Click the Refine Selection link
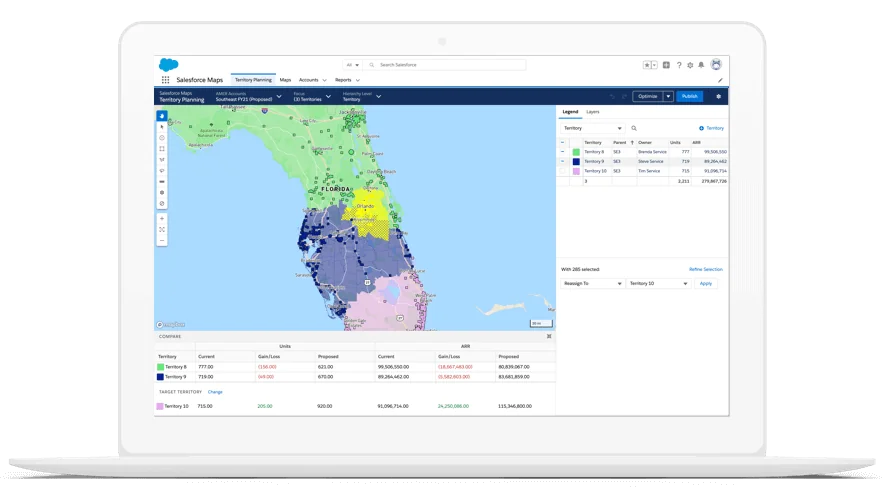The width and height of the screenshot is (882, 500). coord(706,269)
